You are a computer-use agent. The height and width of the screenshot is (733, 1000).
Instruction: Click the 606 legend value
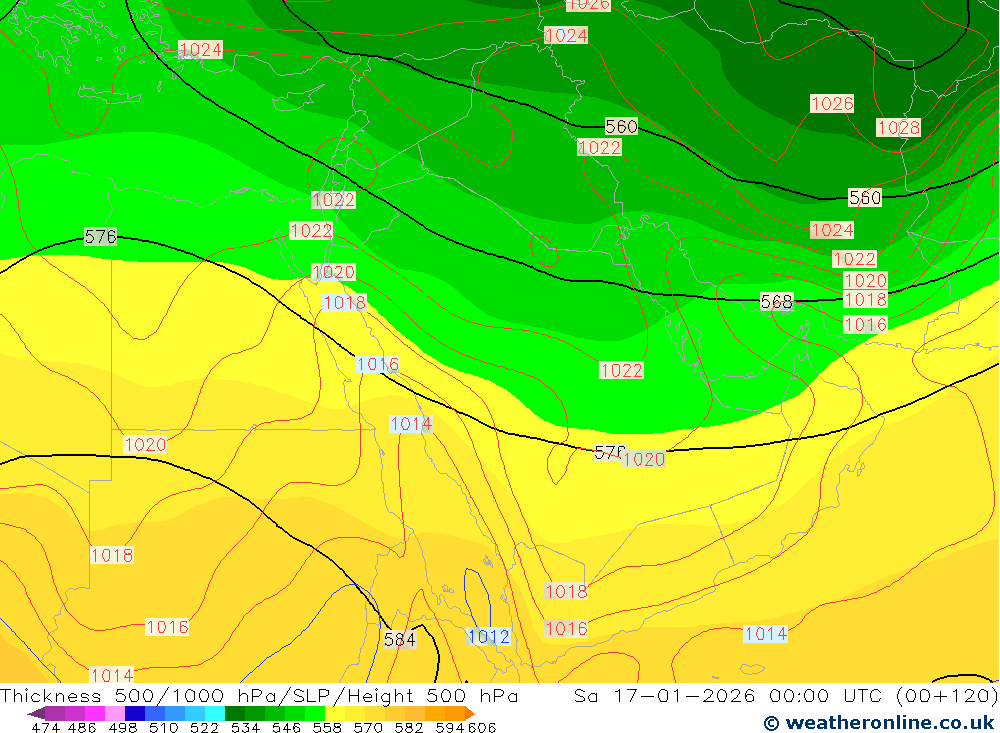tap(482, 727)
